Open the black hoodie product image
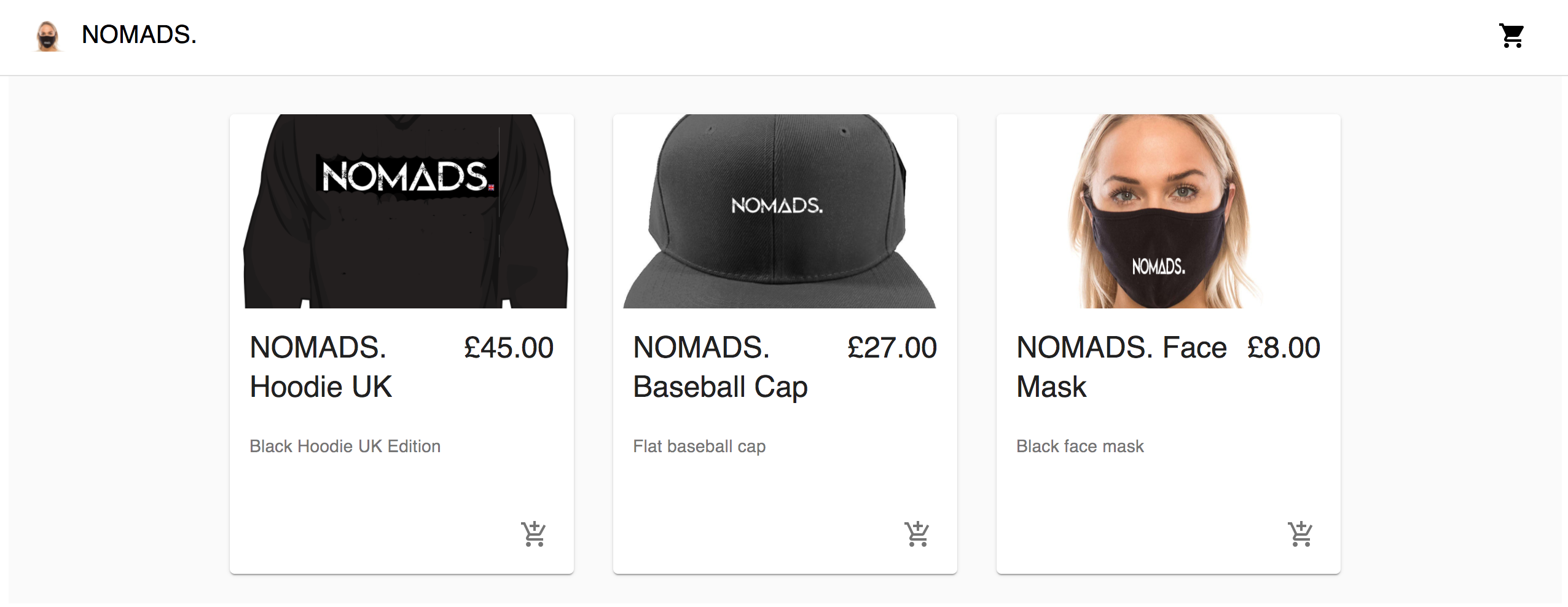 (x=402, y=211)
